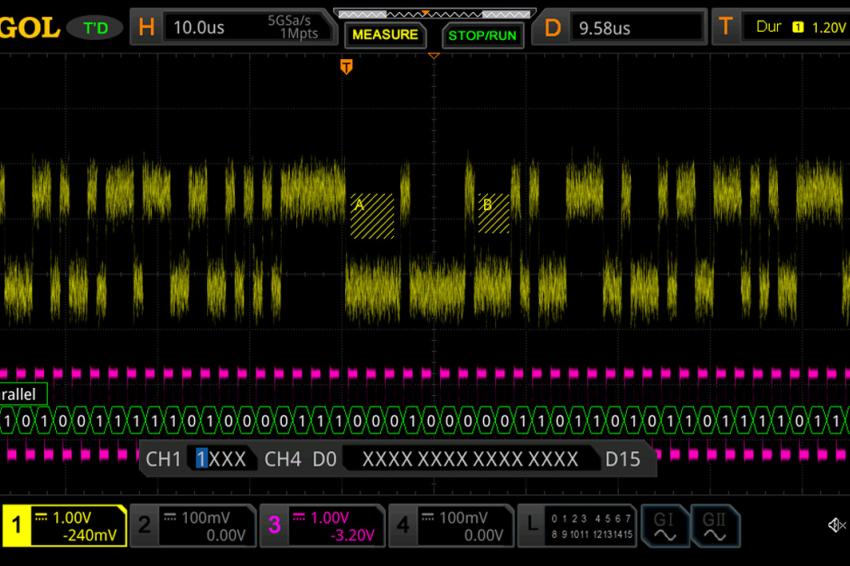Open the trigger T Dur settings panel
Image resolution: width=850 pixels, height=566 pixels.
[781, 27]
